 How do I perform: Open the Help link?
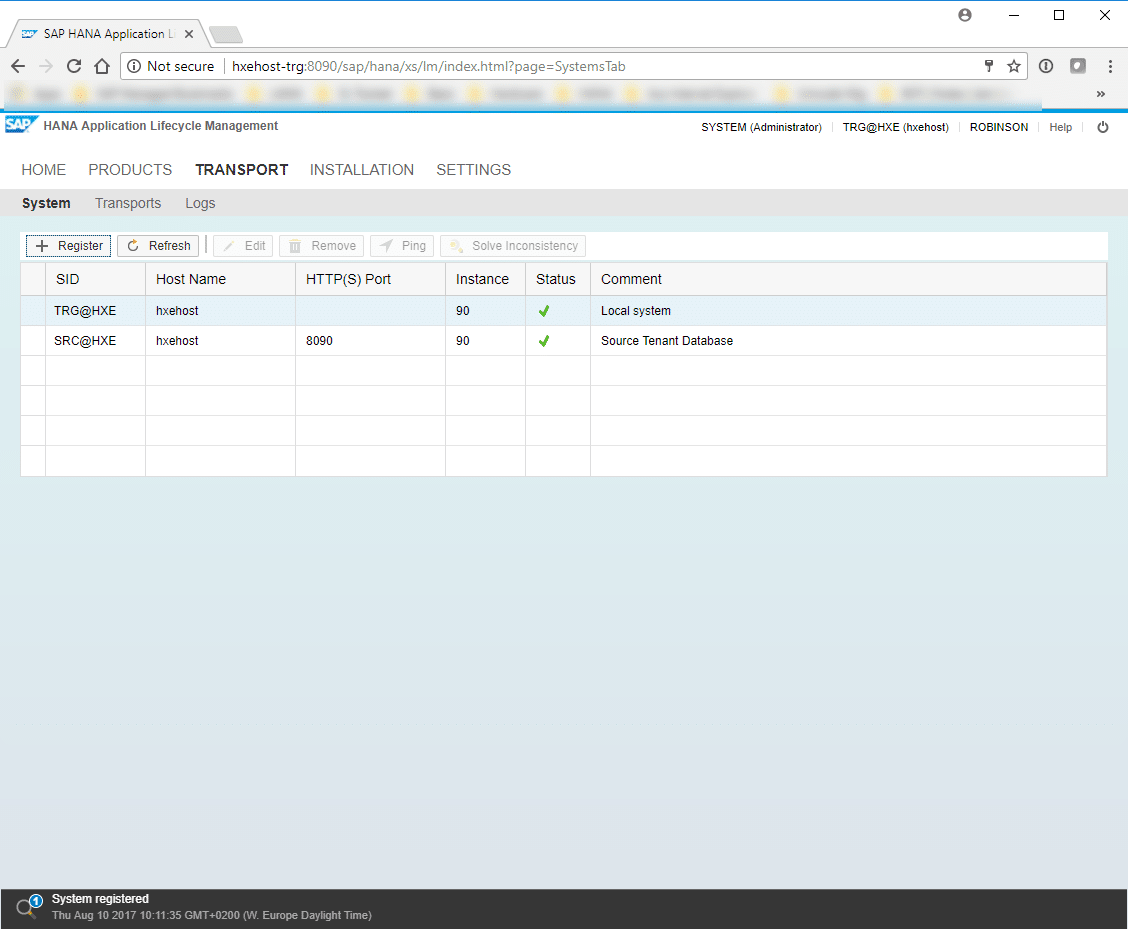coord(1060,127)
